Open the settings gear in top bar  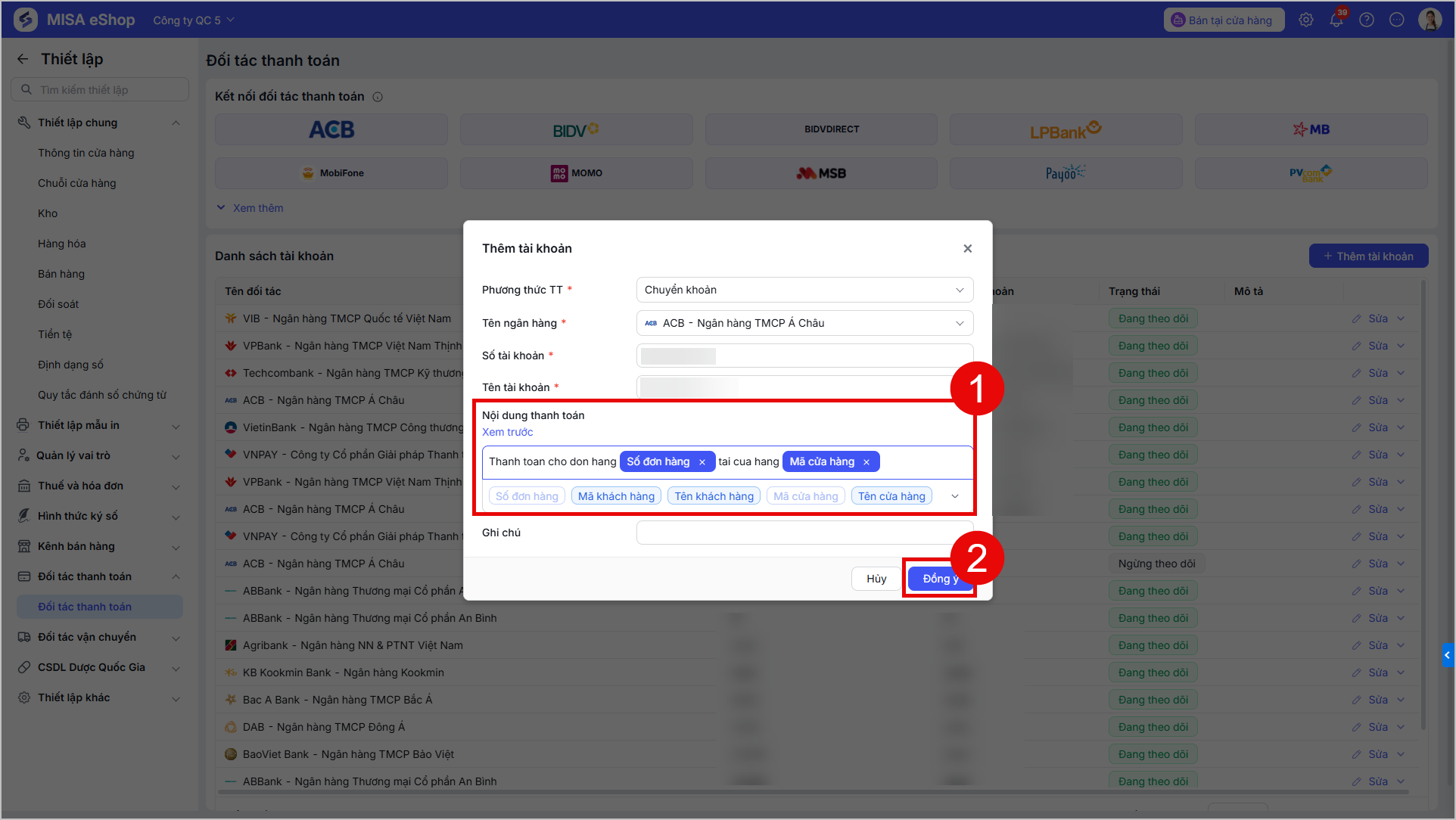click(x=1306, y=20)
